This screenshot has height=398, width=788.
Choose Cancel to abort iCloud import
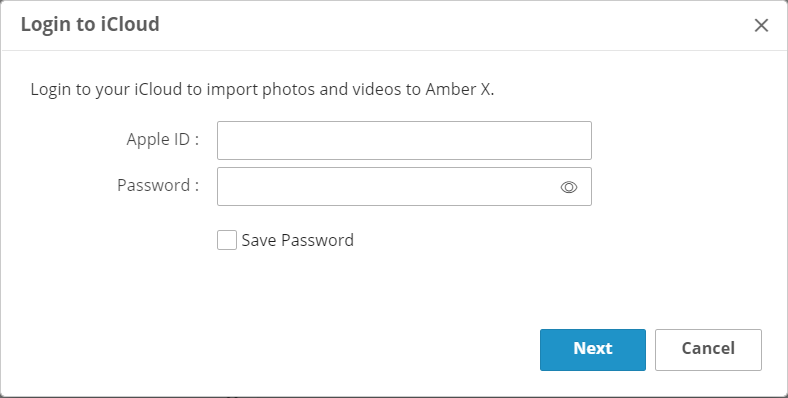coord(708,350)
